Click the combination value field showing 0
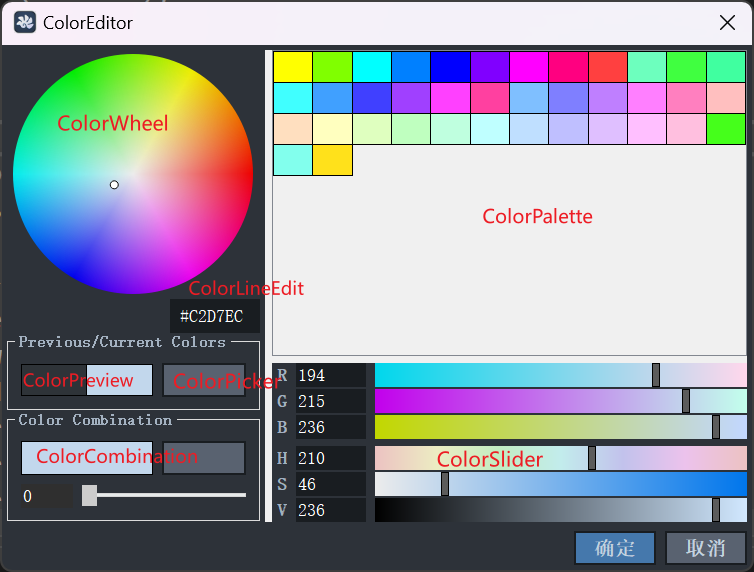754x572 pixels. click(x=47, y=496)
